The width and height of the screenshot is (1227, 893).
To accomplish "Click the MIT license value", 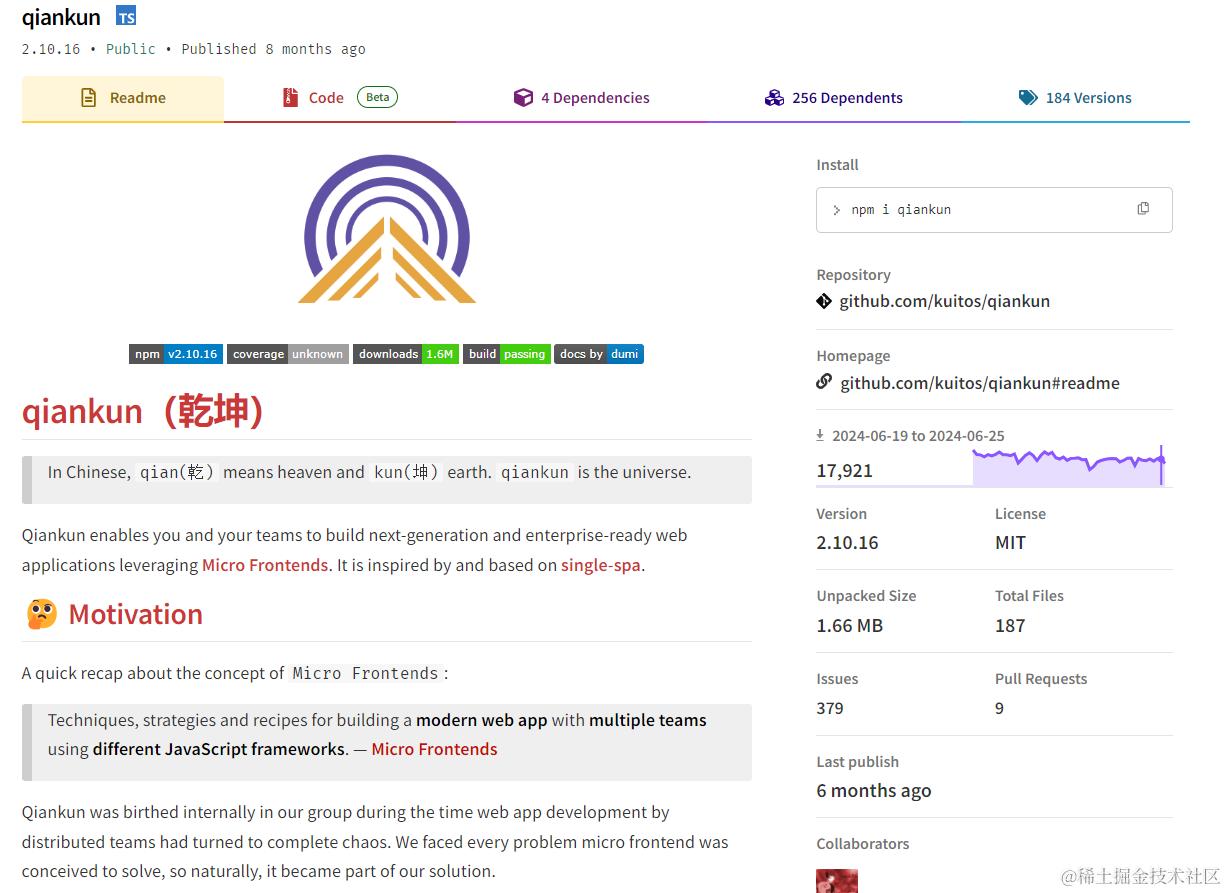I will pos(1010,543).
